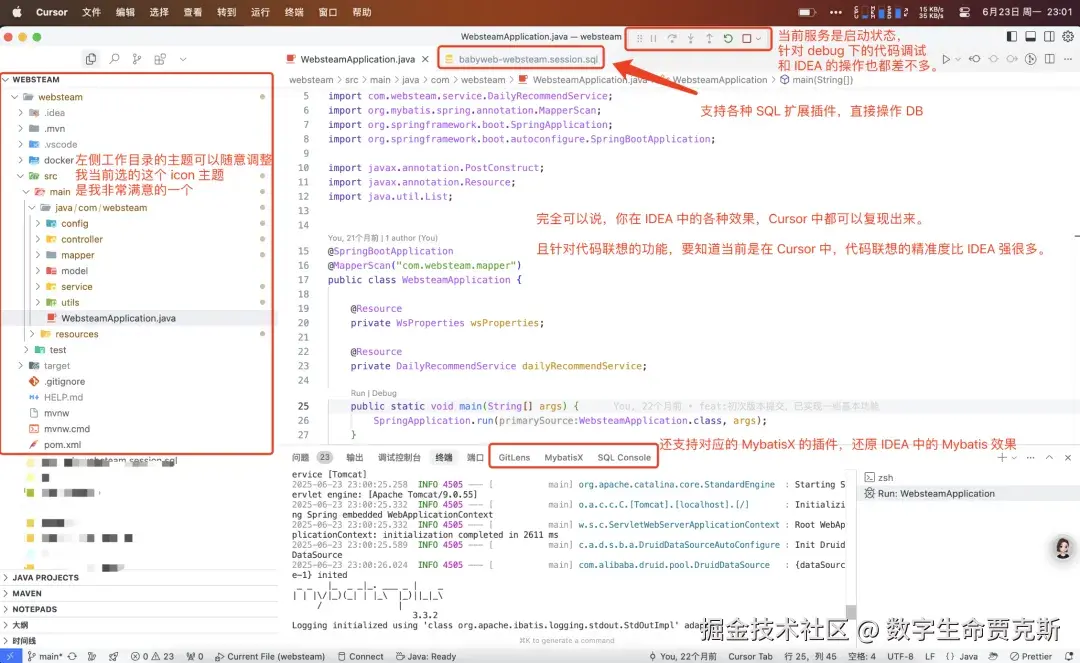Open editor more actions ellipsis
1080x663 pixels.
pyautogui.click(x=1068, y=59)
